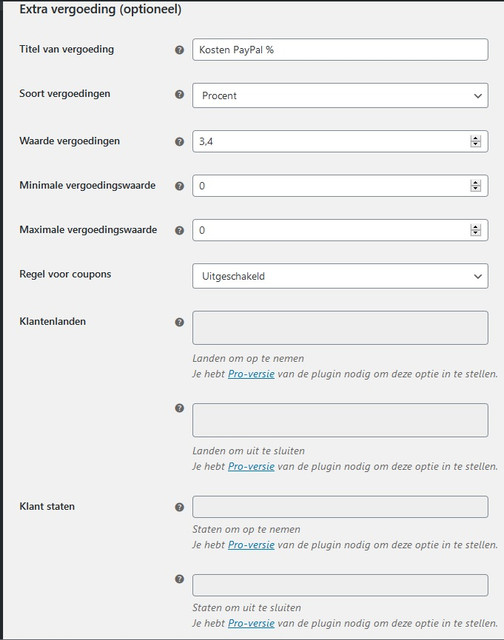Click stepper arrows of Waarde vergoedingen field

(475, 141)
